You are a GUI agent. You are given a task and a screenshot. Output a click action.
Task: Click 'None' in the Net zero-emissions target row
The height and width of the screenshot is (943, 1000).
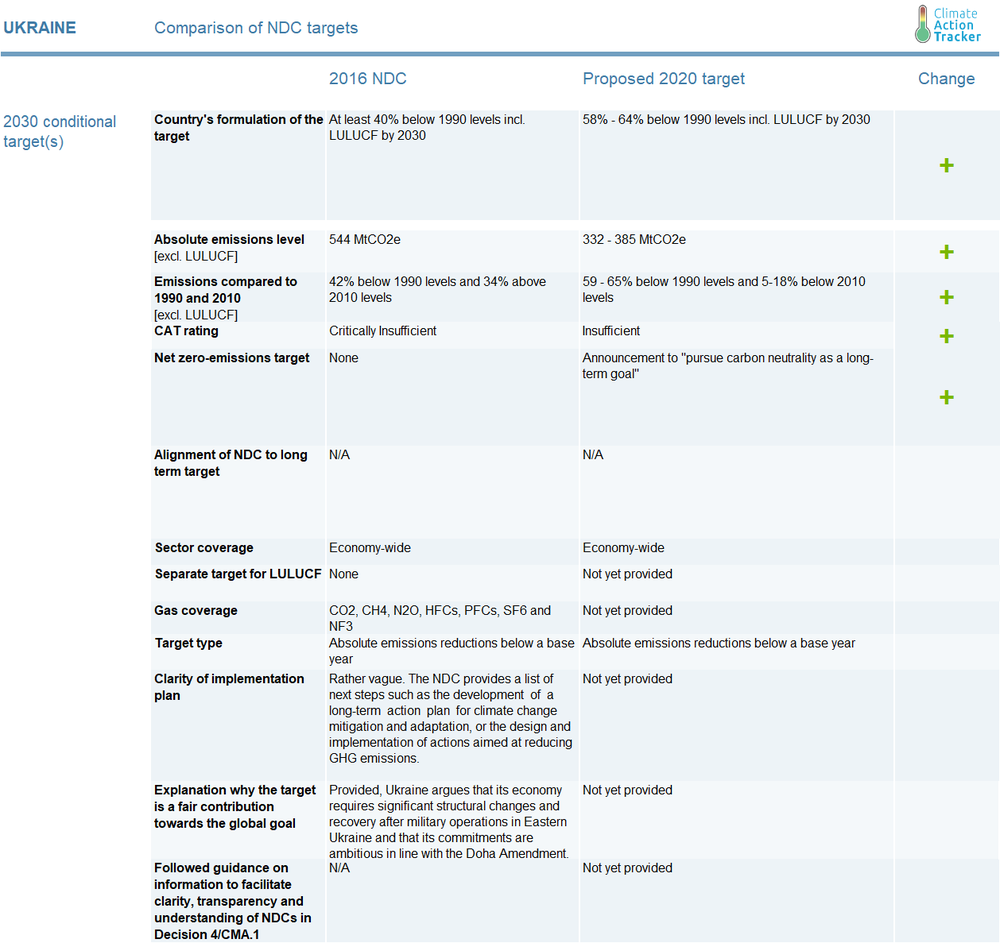[x=344, y=358]
